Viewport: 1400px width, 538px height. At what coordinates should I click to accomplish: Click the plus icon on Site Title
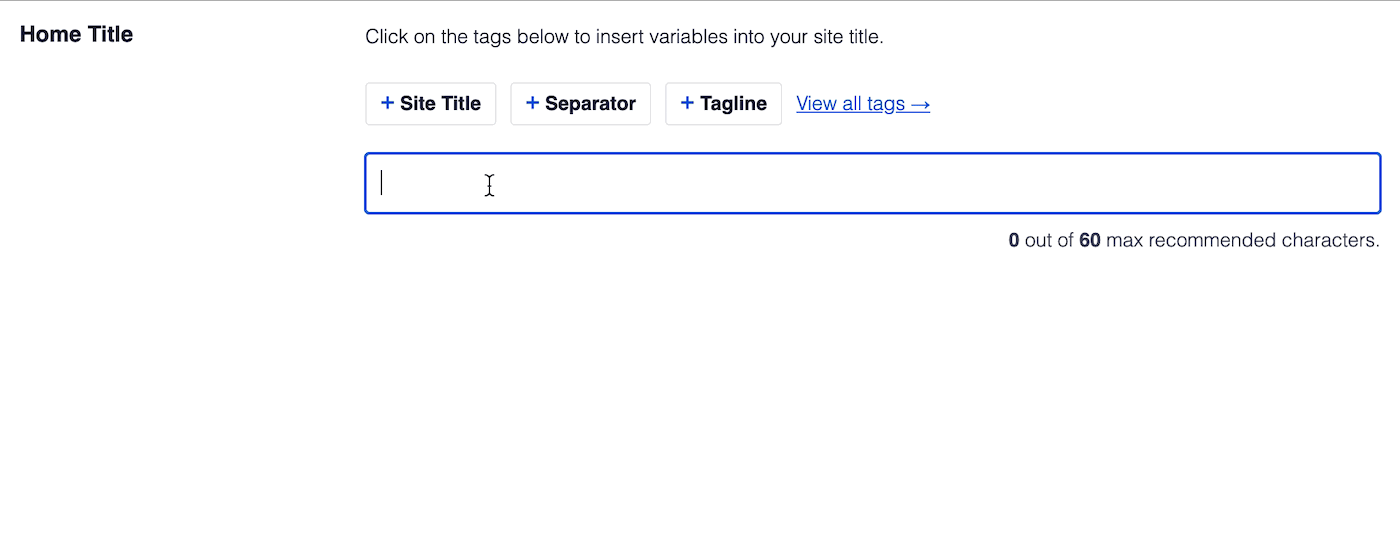pos(387,103)
